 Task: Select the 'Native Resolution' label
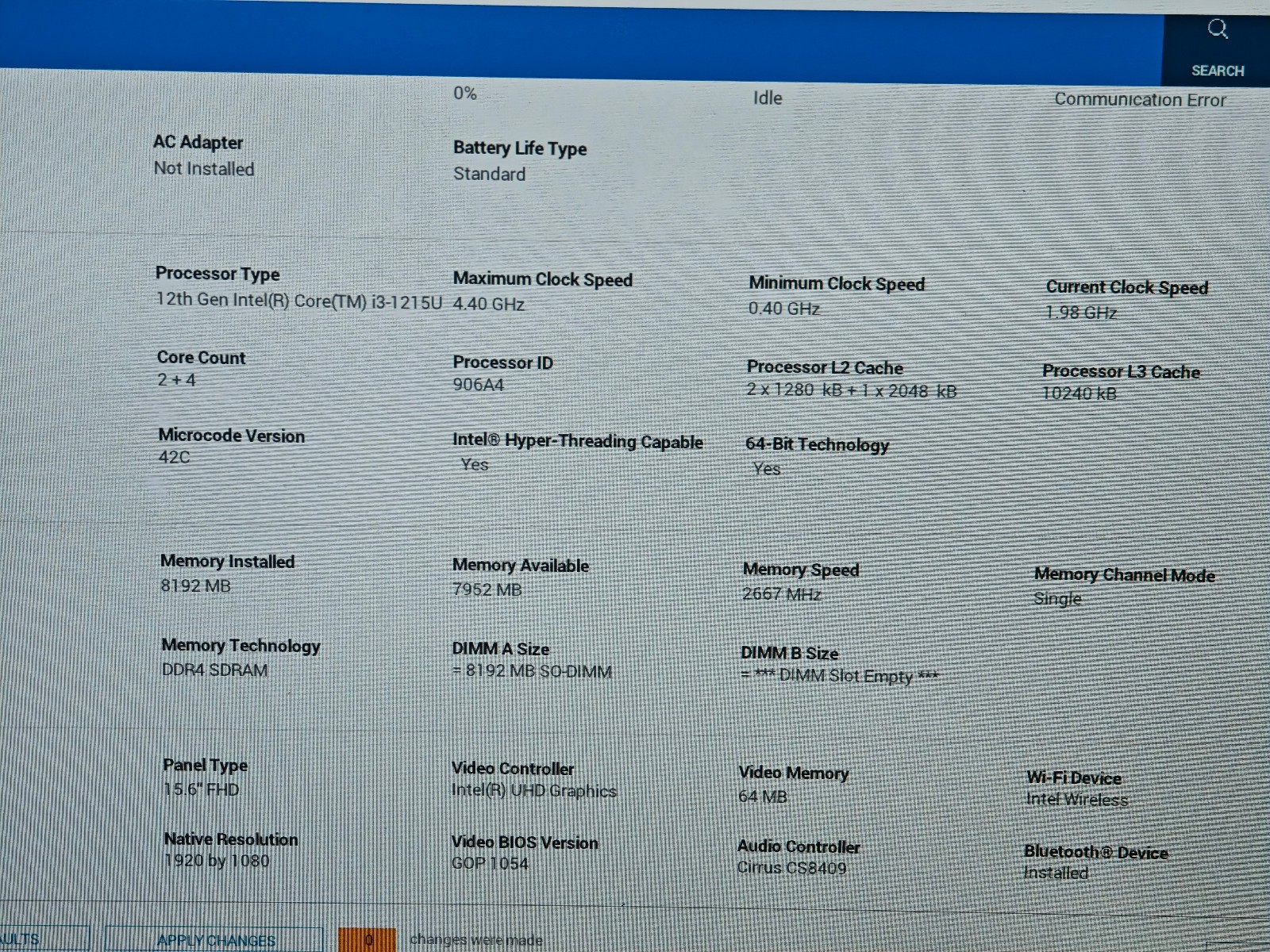point(231,839)
